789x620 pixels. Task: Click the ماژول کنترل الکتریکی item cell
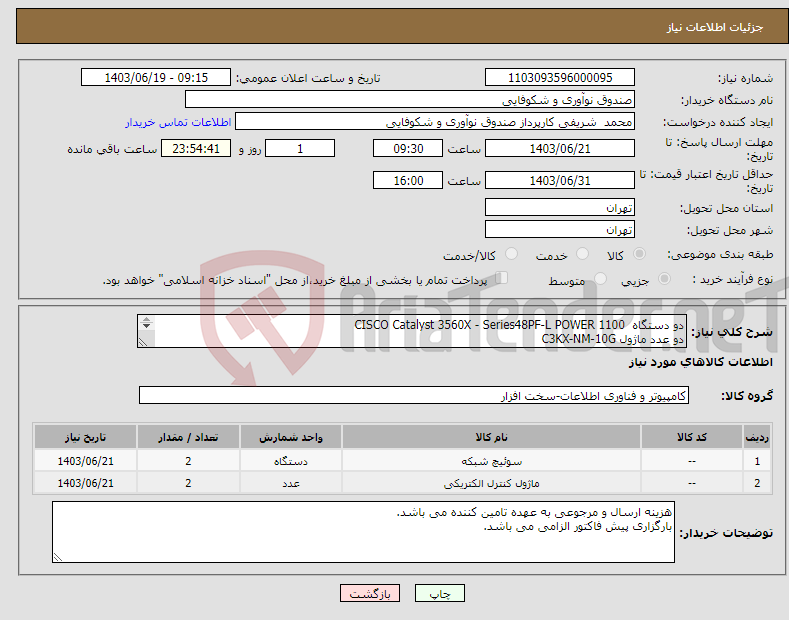point(491,483)
